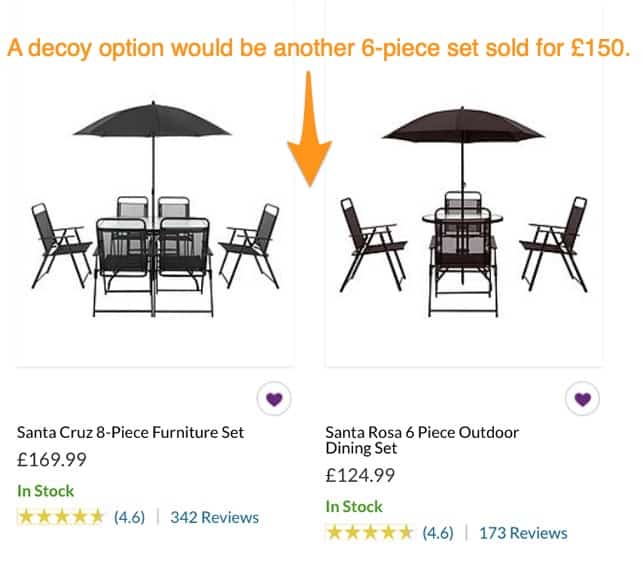Click the £124.99 price

click(360, 475)
